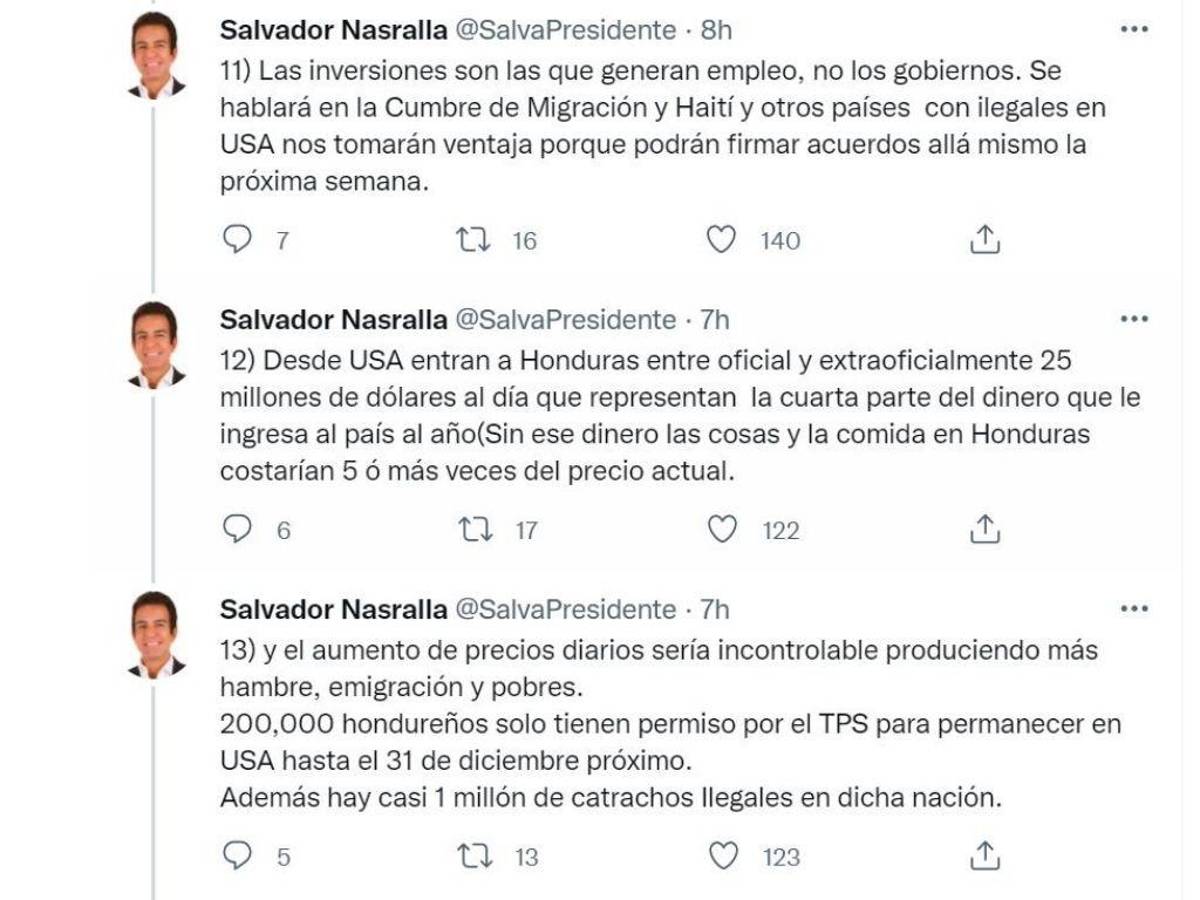Share tweet 13 about catrachos
This screenshot has height=900, width=1200.
coord(985,856)
